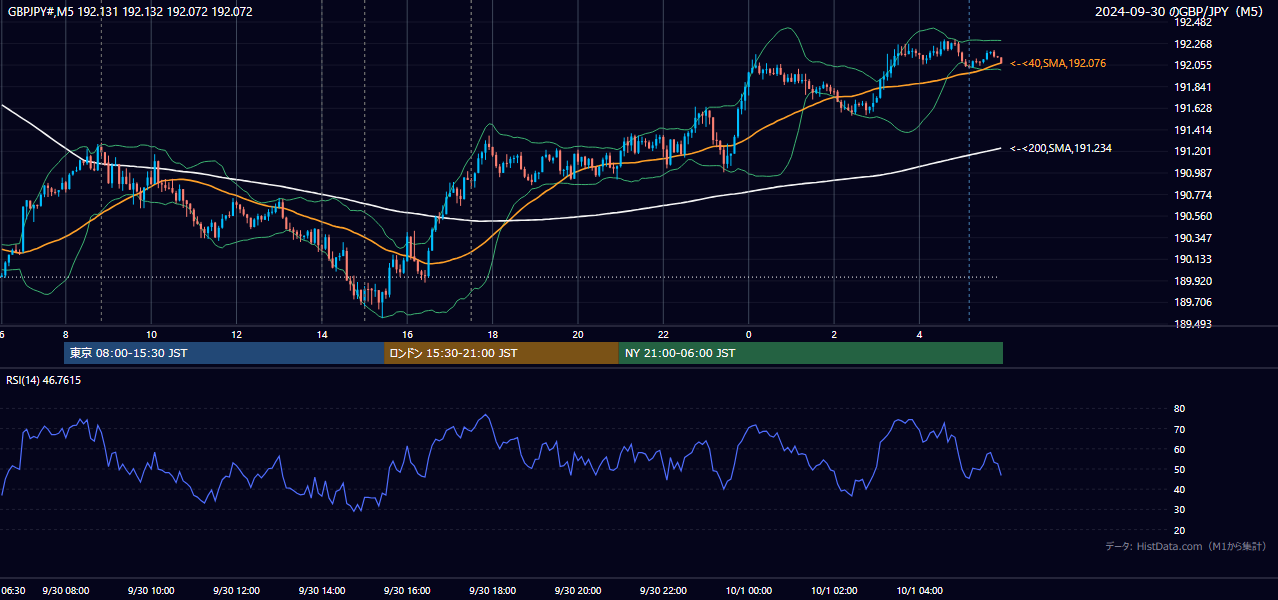
Task: Click RSI scale value 60
Action: tap(1179, 449)
